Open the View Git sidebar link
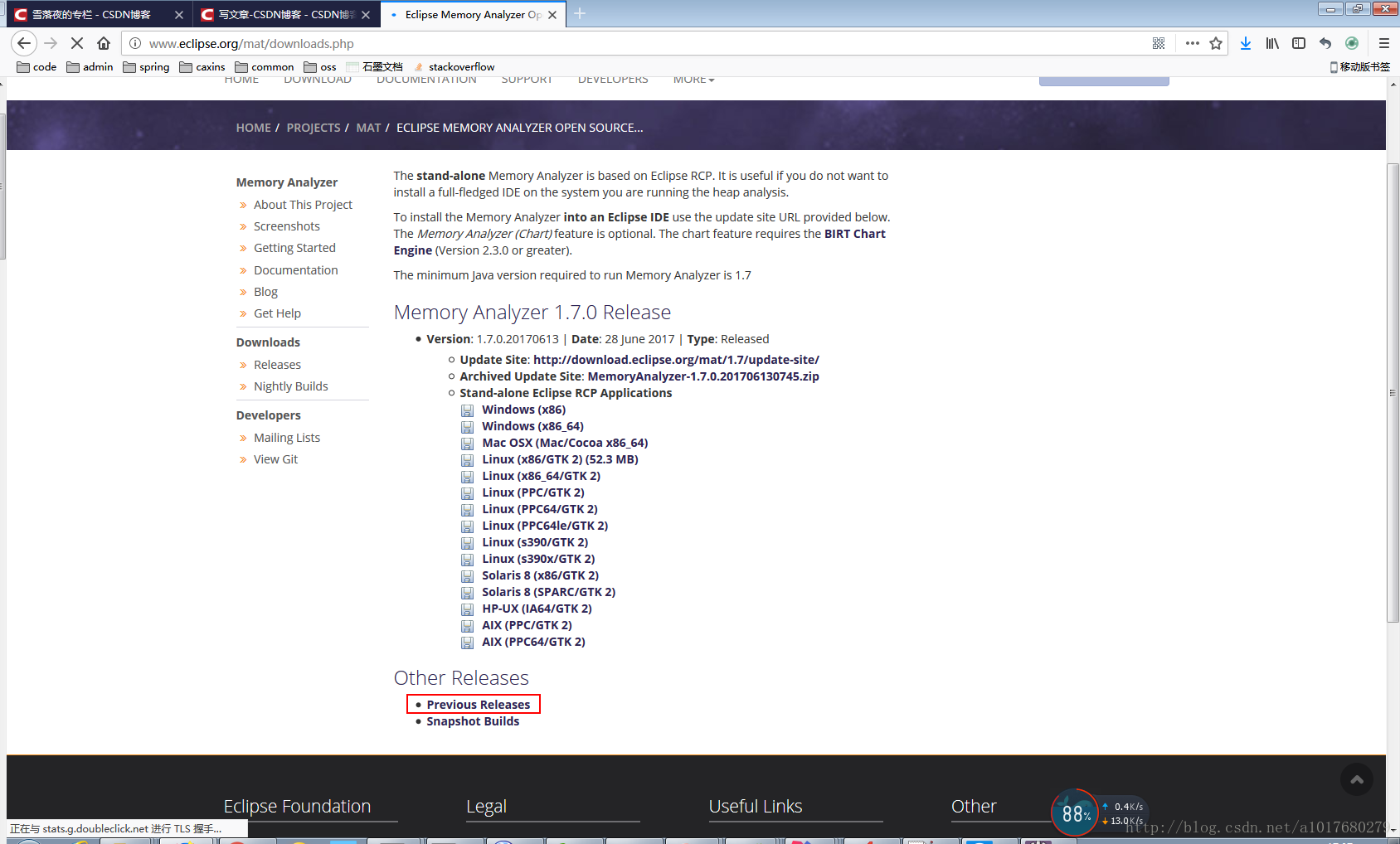 click(x=275, y=459)
